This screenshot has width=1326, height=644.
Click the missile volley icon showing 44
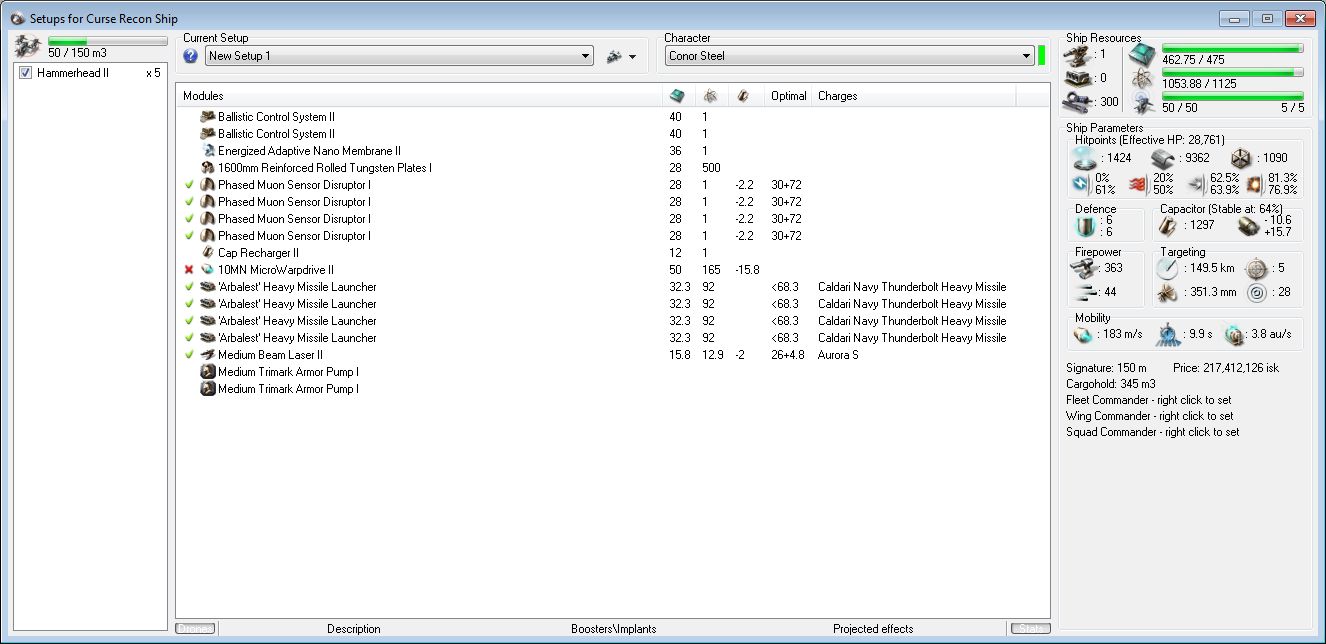(1086, 291)
